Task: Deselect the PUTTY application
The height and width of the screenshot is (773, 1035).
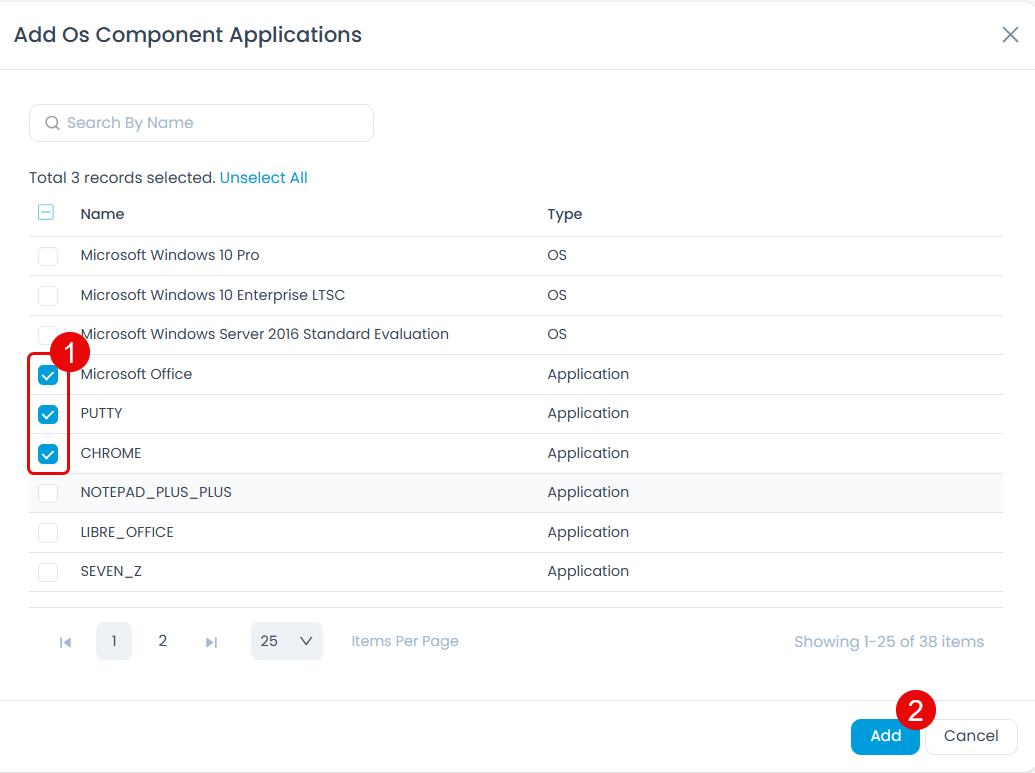Action: pos(48,414)
